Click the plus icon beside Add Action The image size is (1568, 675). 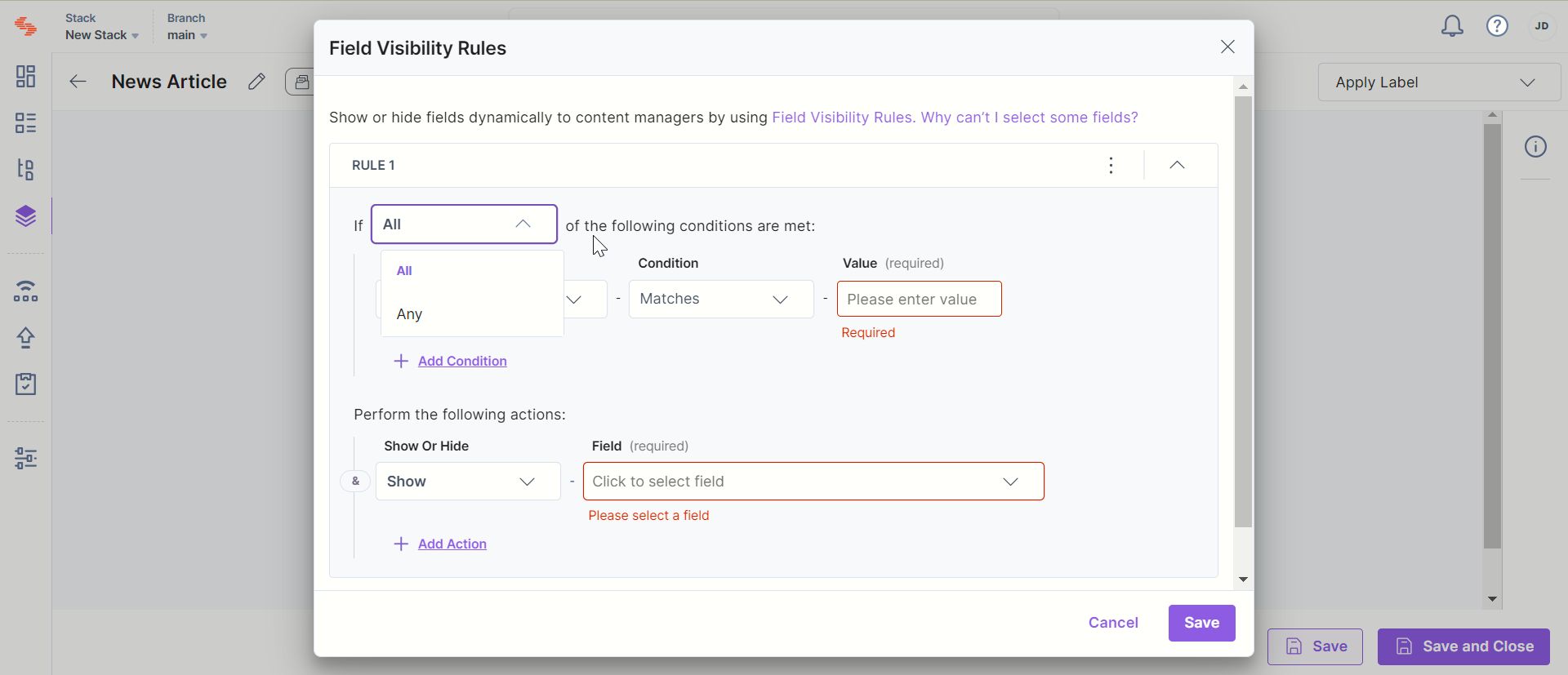point(401,544)
